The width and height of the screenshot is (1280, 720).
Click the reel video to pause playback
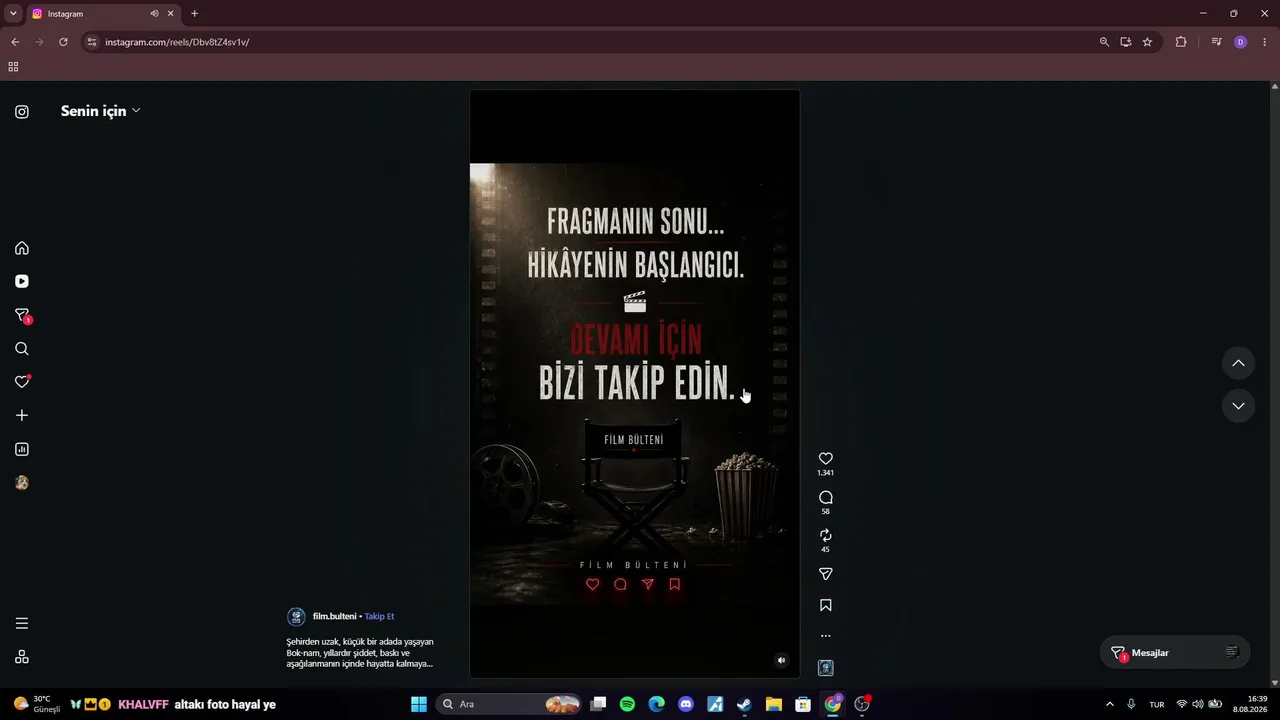[635, 384]
